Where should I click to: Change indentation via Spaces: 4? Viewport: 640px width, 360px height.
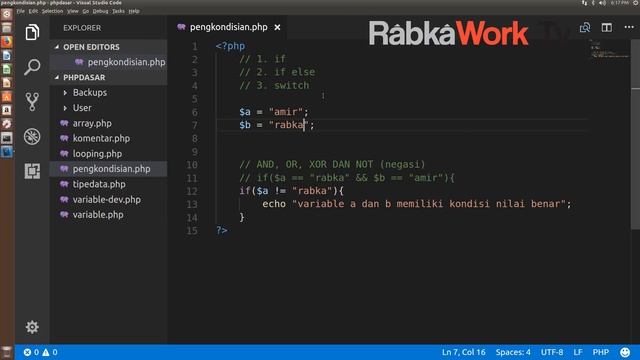513,352
